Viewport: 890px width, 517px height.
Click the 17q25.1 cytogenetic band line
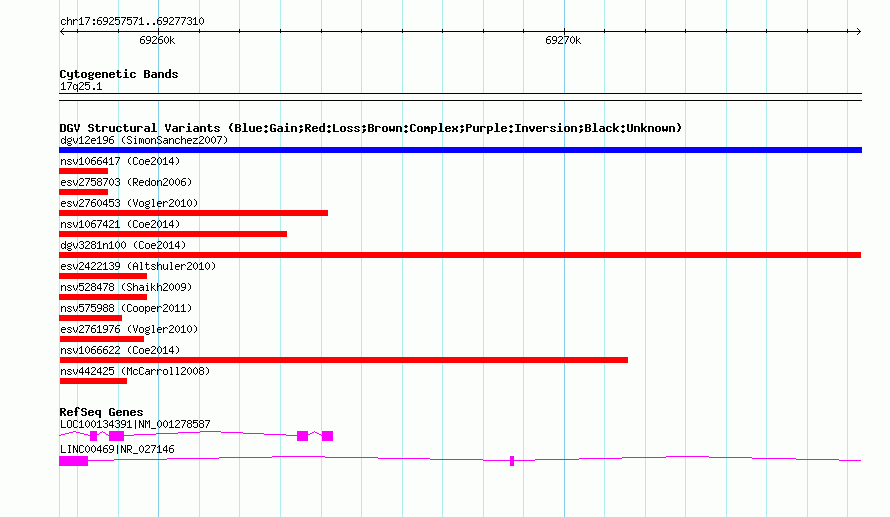pos(460,97)
